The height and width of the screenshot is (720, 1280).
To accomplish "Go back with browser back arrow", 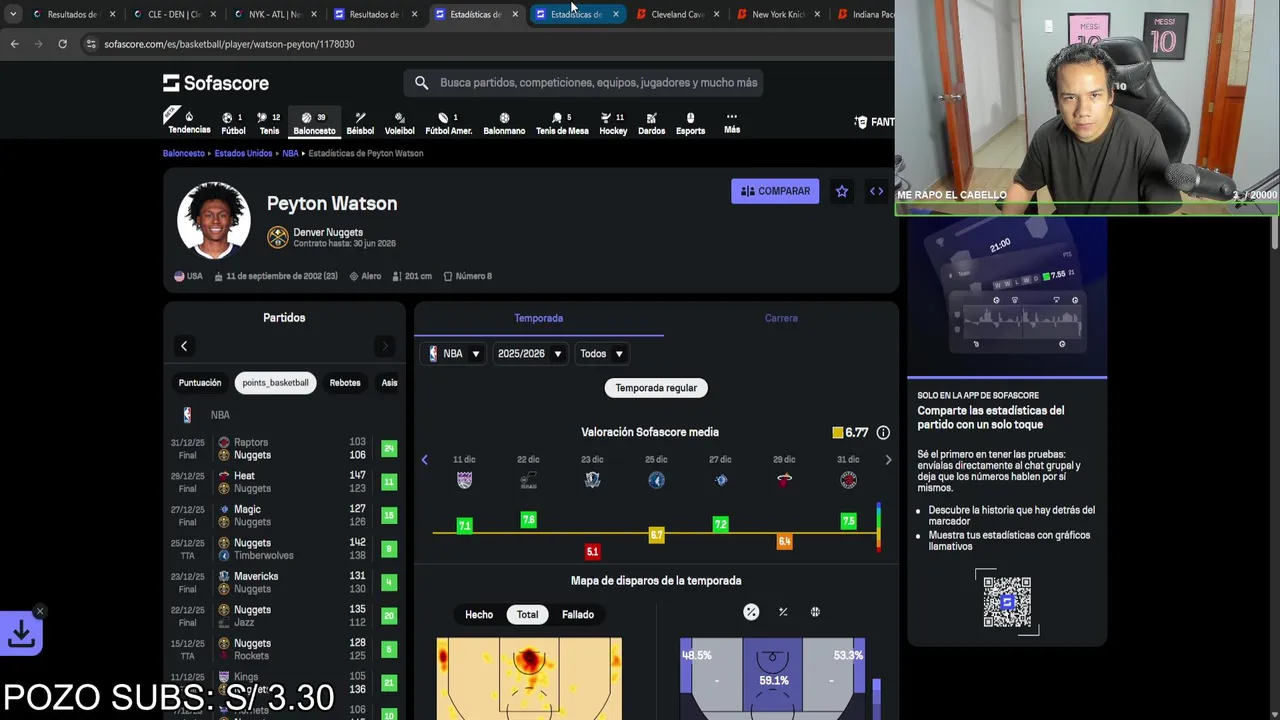I will pos(14,44).
